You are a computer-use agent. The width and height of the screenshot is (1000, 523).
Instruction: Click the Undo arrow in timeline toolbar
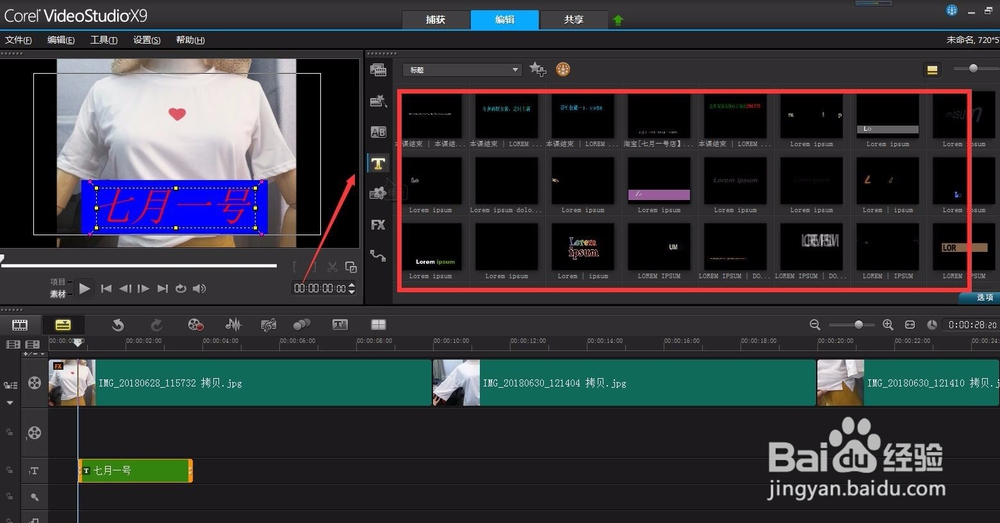pos(117,325)
